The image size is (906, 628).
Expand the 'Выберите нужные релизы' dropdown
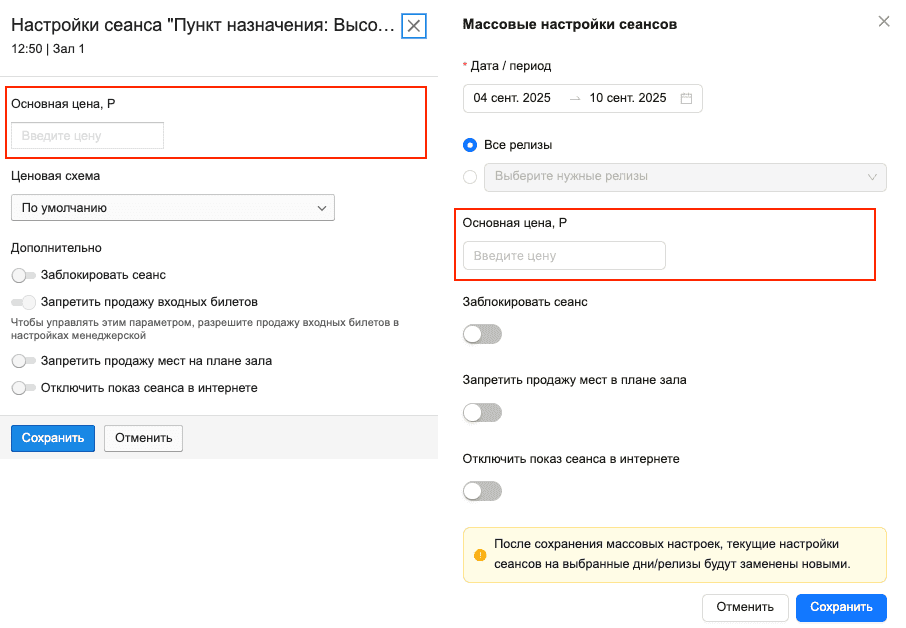[685, 177]
